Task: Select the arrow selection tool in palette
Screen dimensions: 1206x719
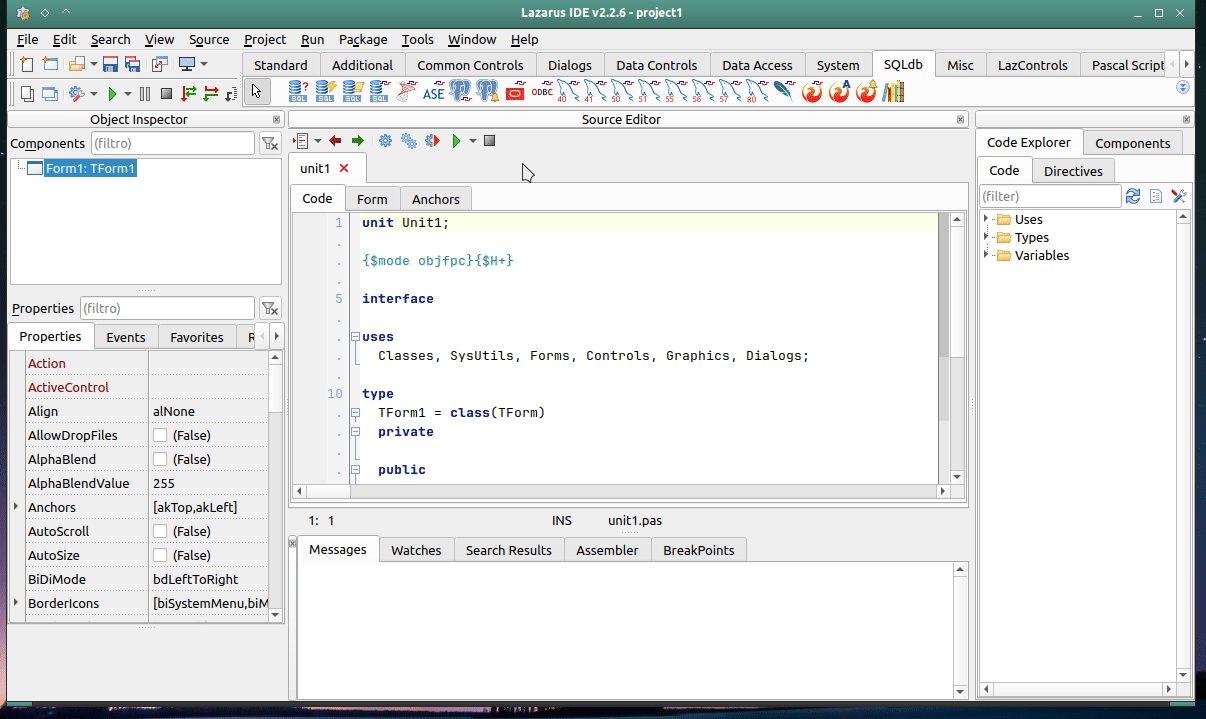Action: click(x=256, y=92)
